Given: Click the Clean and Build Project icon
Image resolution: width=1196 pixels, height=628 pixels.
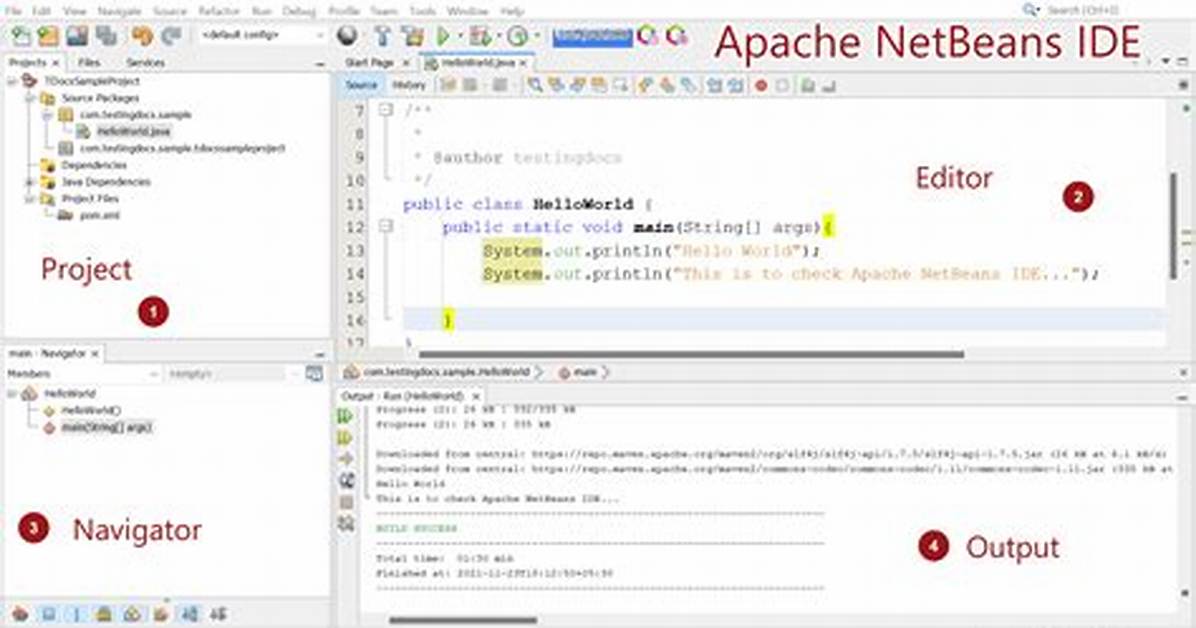Looking at the screenshot, I should click(x=413, y=35).
